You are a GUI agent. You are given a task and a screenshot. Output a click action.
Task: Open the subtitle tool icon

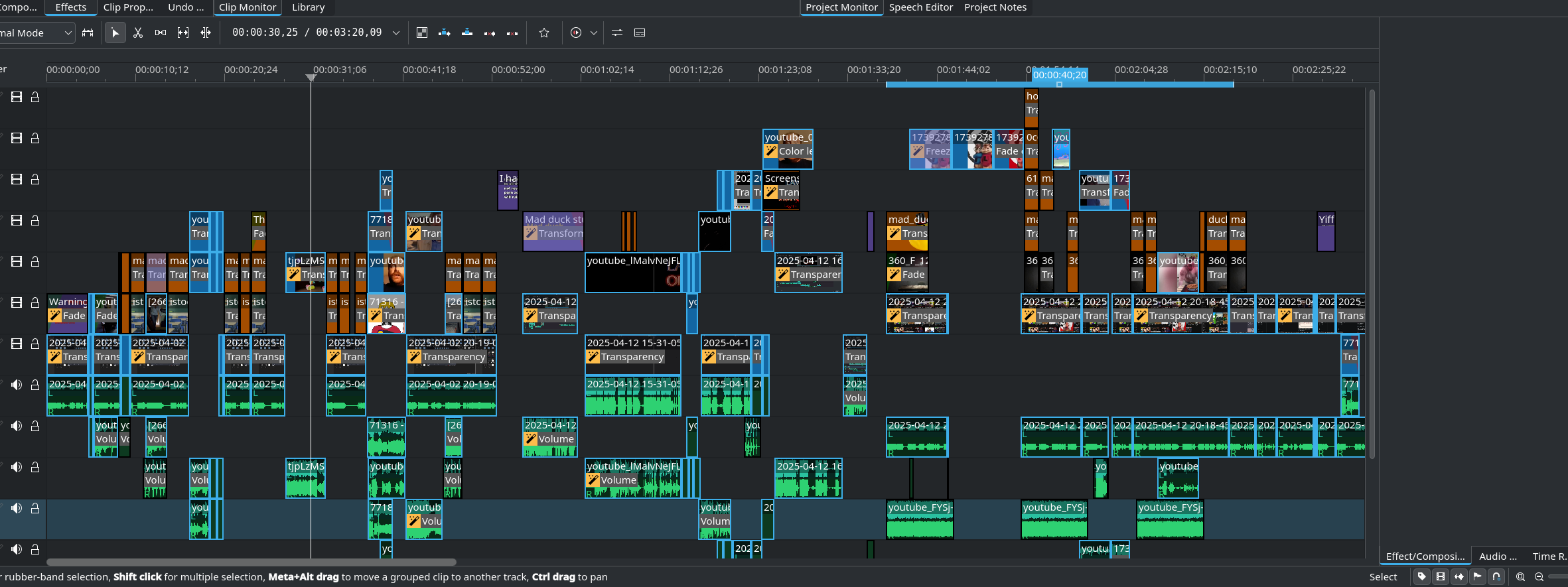click(640, 33)
